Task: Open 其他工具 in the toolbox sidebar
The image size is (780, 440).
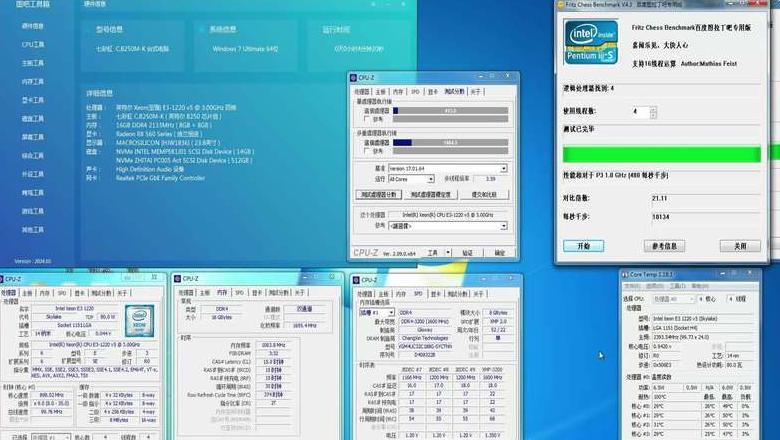Action: (33, 230)
